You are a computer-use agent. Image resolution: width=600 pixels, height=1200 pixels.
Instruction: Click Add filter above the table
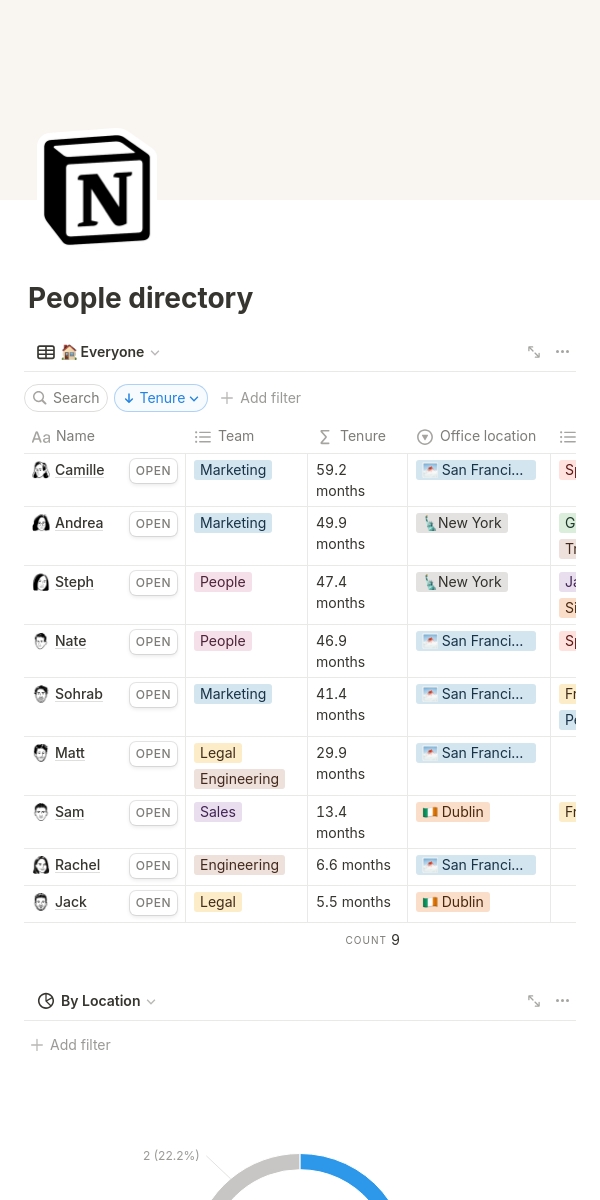[260, 398]
